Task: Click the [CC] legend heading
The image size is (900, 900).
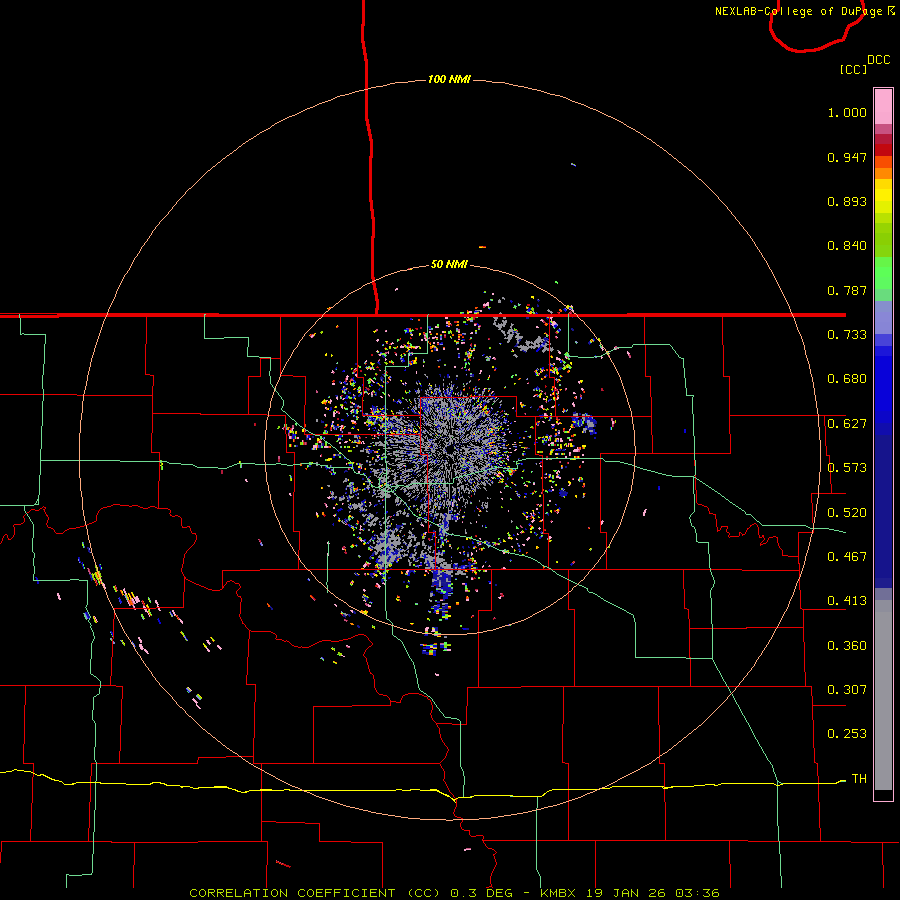Action: click(x=854, y=69)
